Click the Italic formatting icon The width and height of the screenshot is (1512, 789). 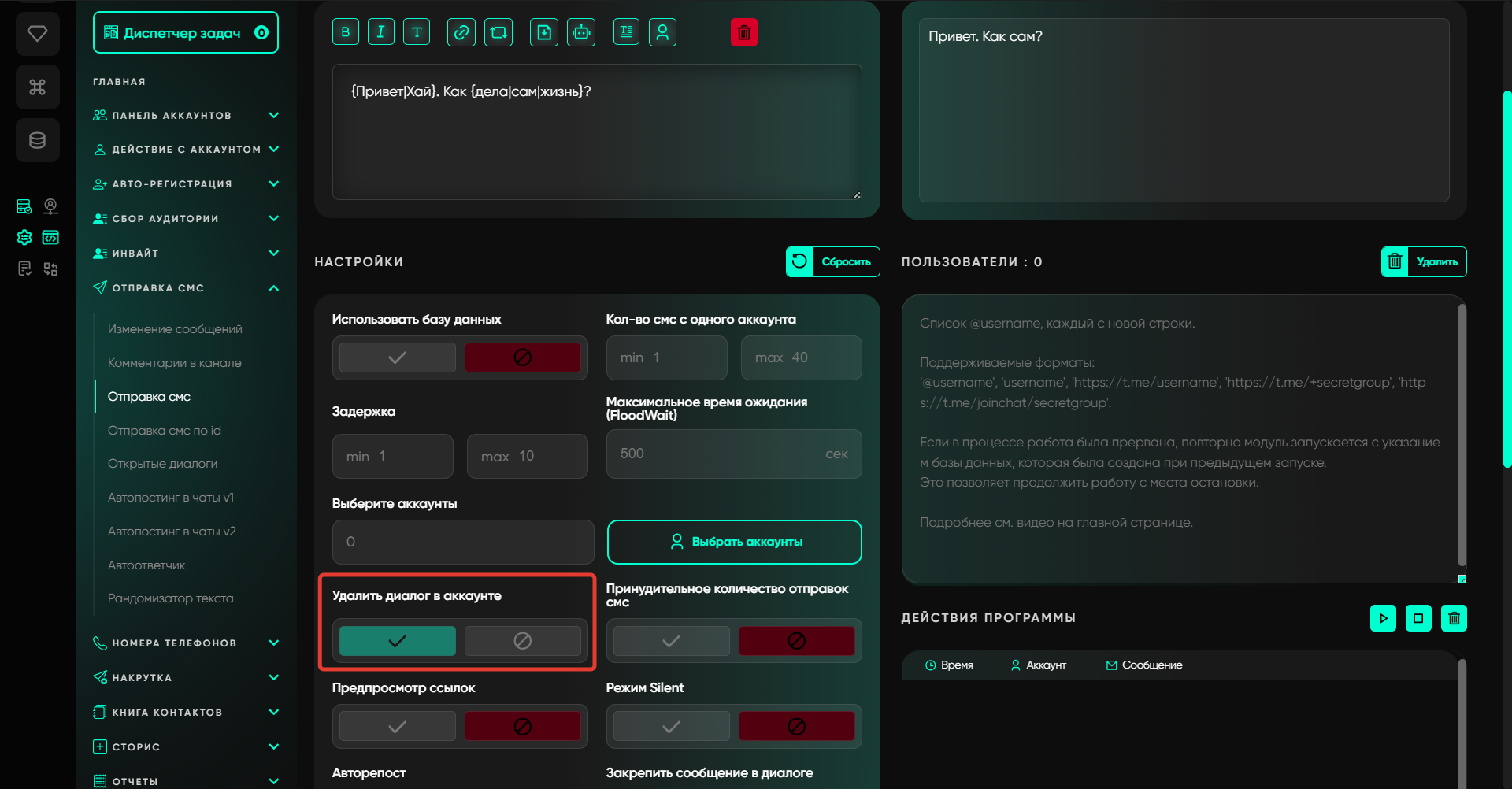(x=381, y=32)
